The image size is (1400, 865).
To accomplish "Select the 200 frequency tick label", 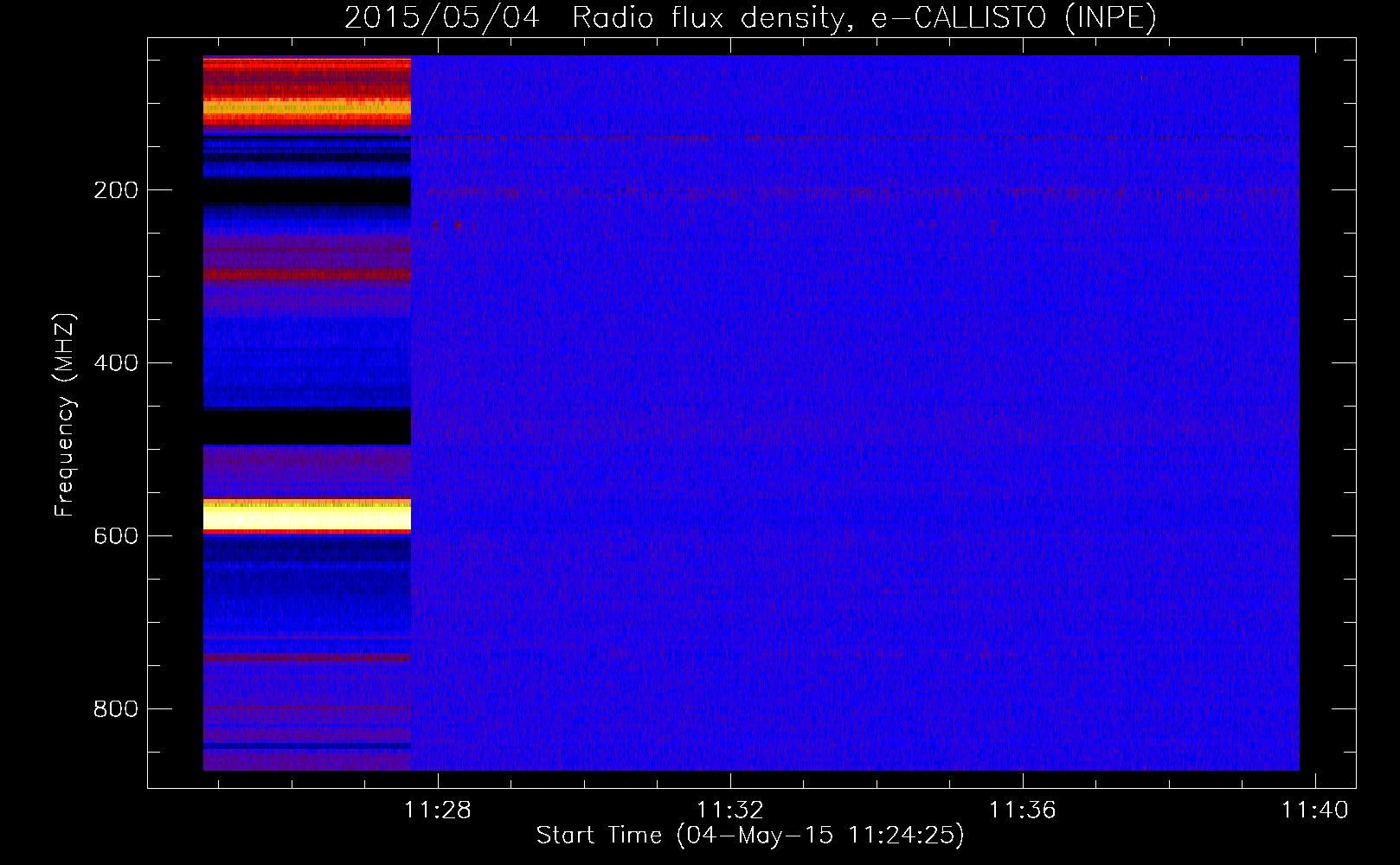I will pyautogui.click(x=116, y=190).
